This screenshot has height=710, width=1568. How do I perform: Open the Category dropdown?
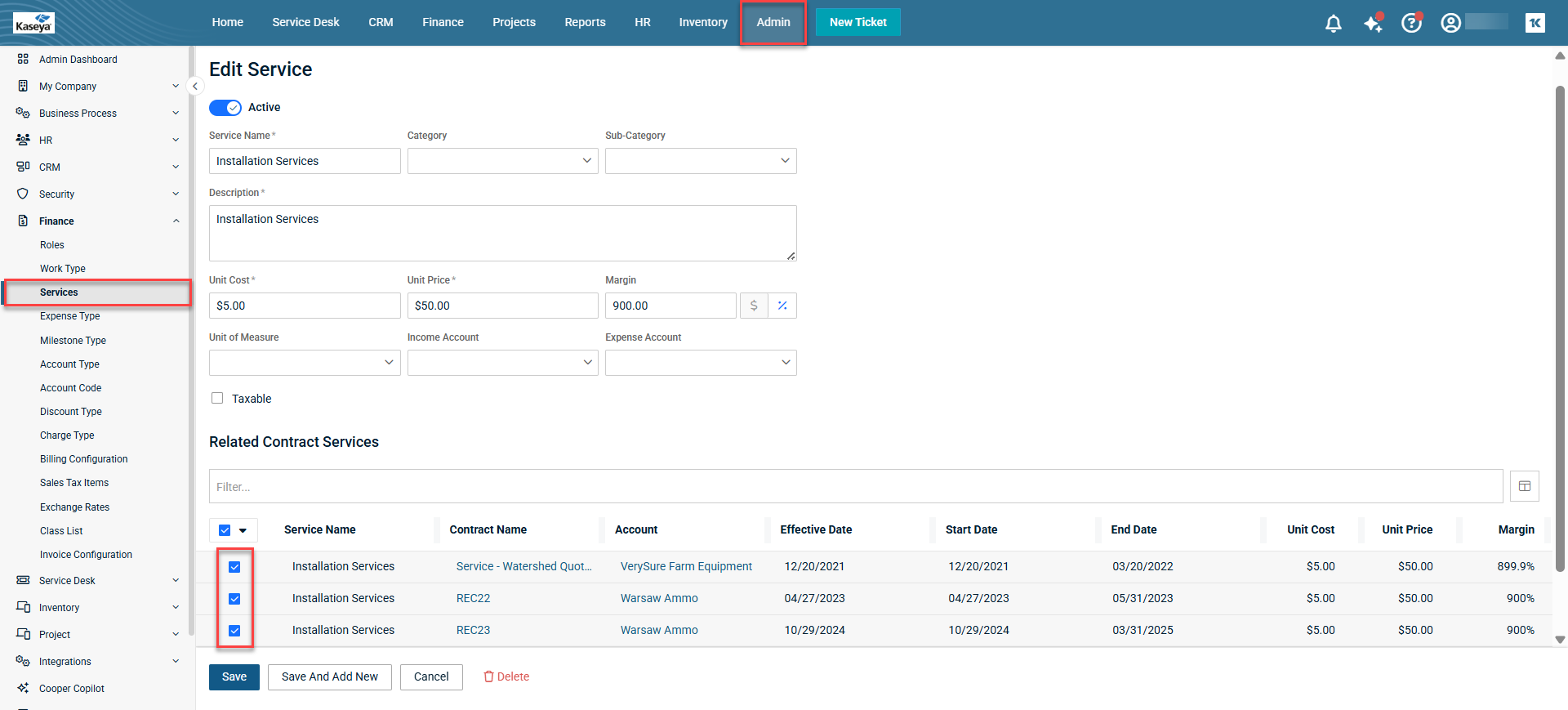(x=502, y=161)
